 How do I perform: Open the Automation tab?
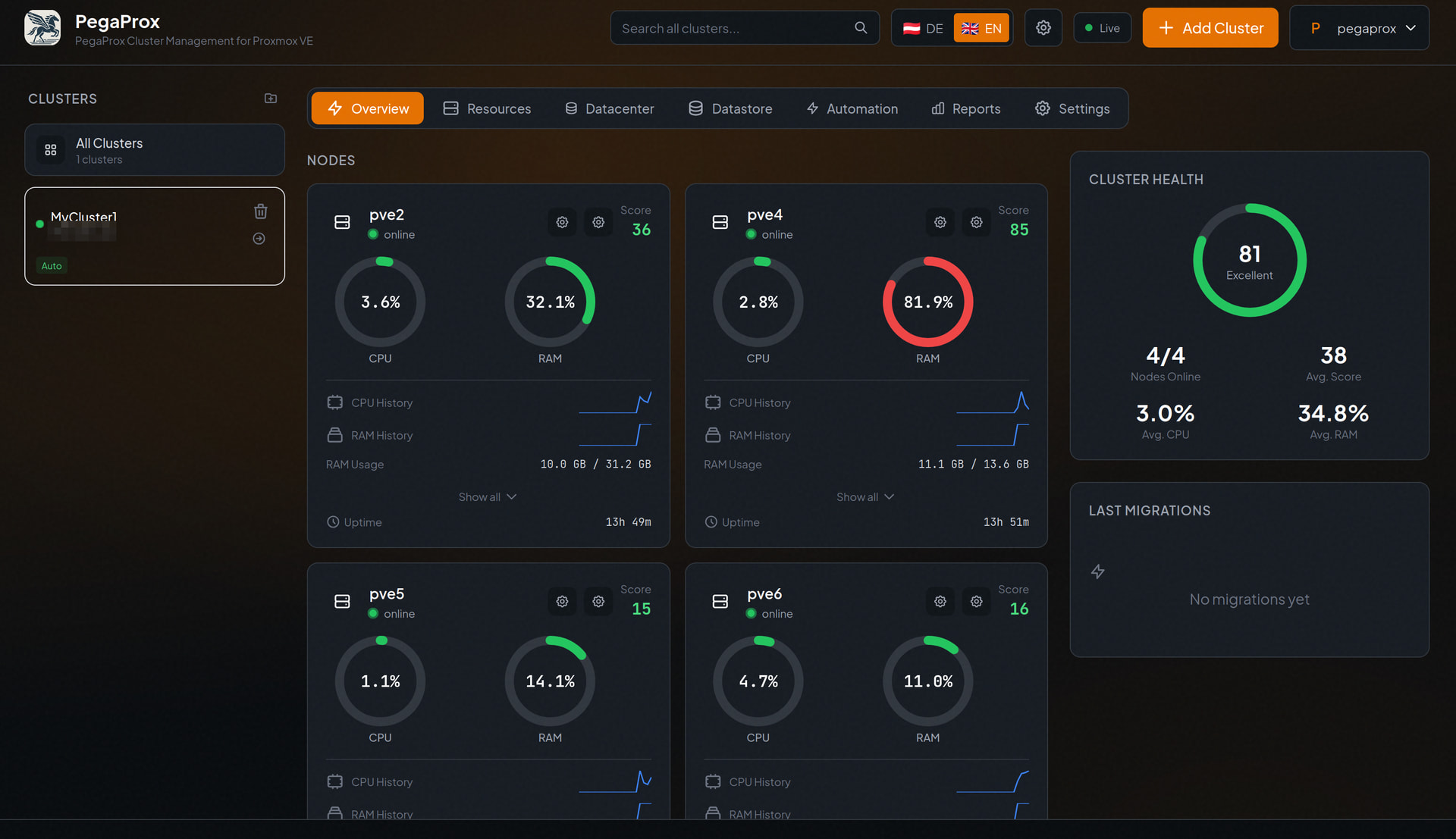pos(852,108)
